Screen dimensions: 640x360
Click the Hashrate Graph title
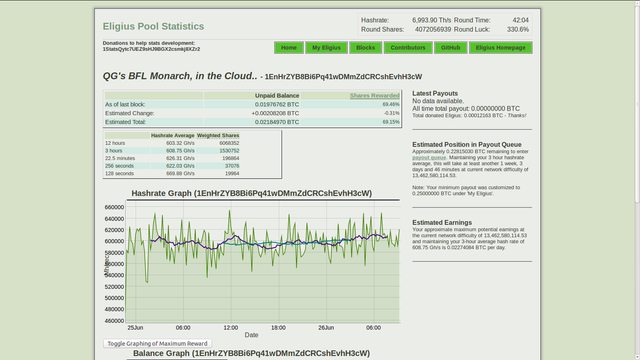[251, 193]
